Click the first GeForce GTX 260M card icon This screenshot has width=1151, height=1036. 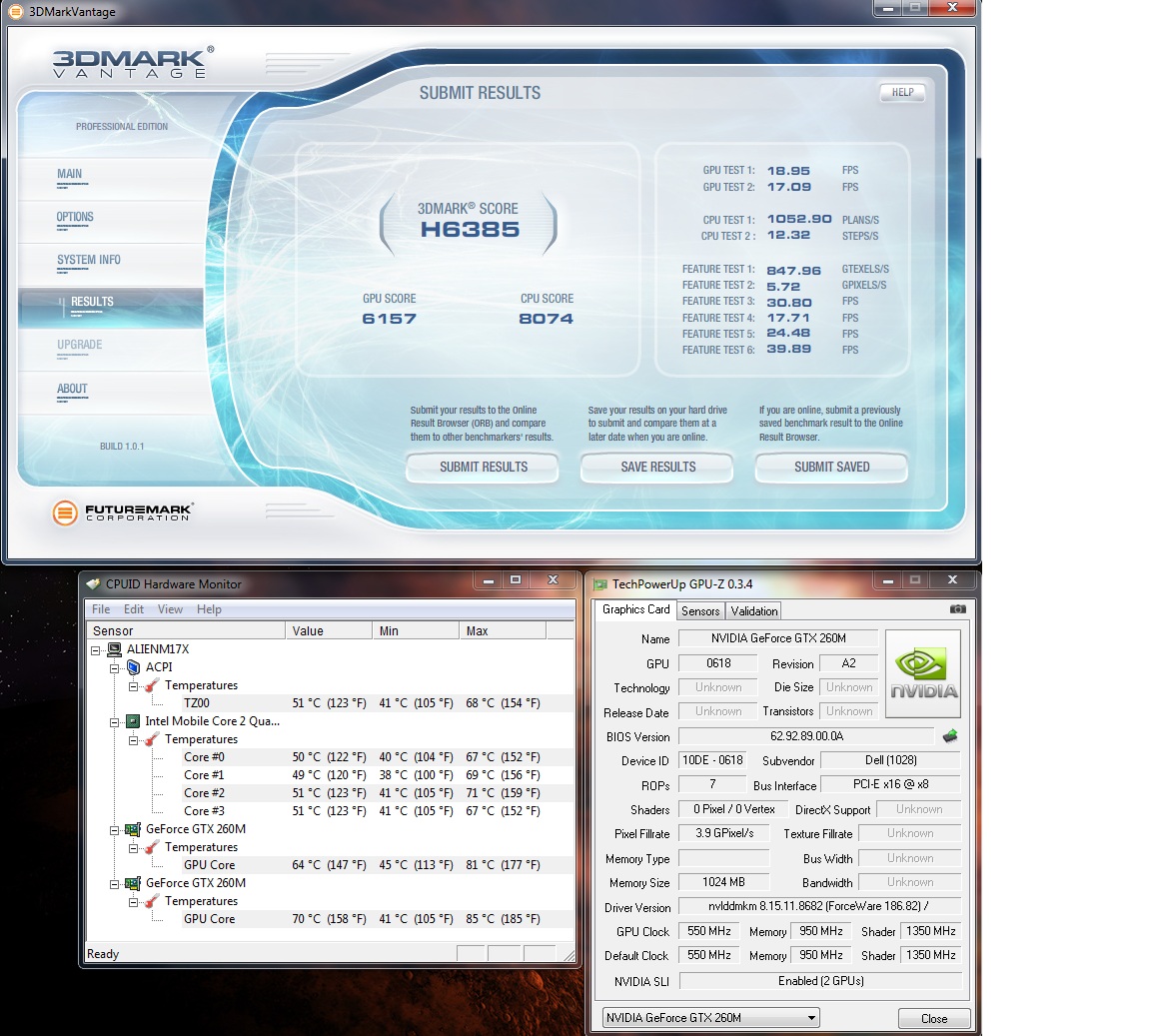133,829
